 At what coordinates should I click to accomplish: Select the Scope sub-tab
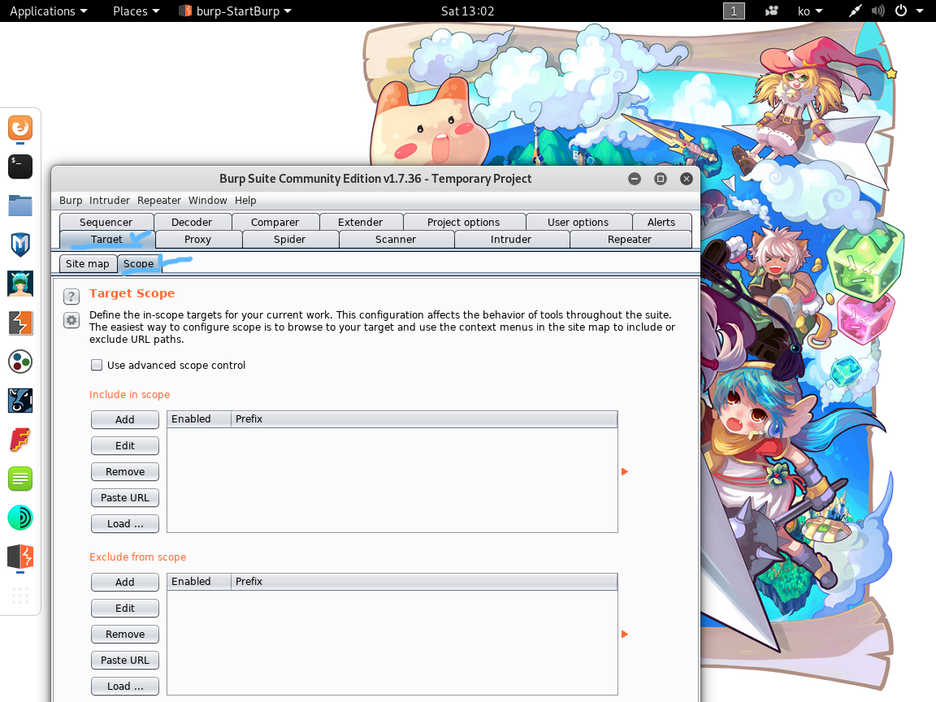click(138, 264)
